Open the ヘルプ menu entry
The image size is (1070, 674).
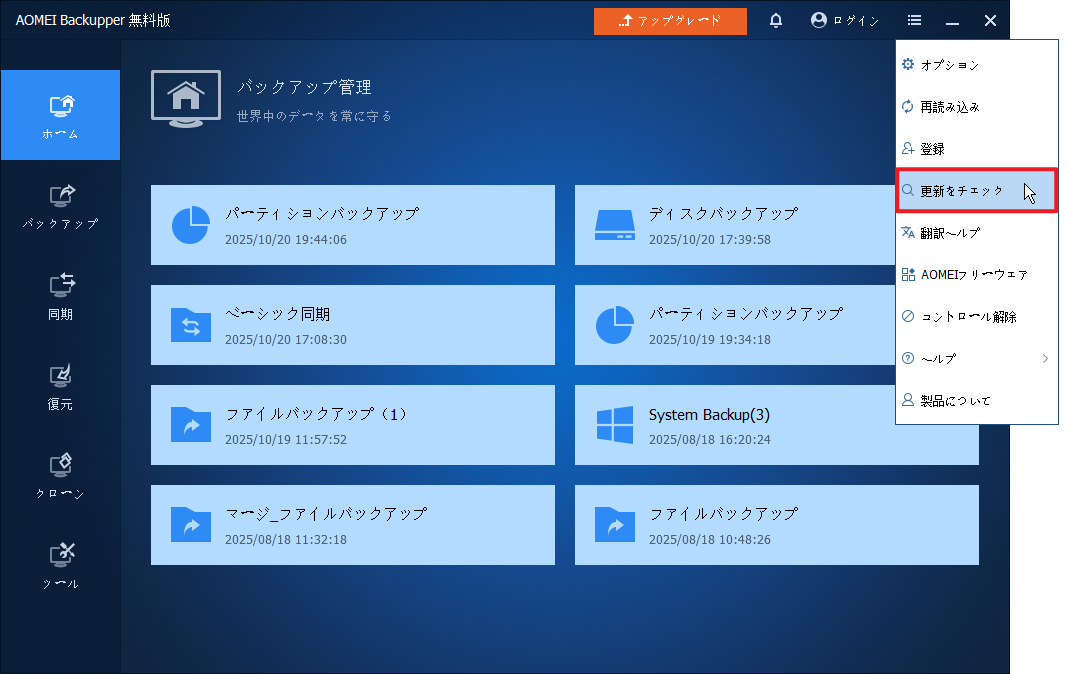[977, 358]
